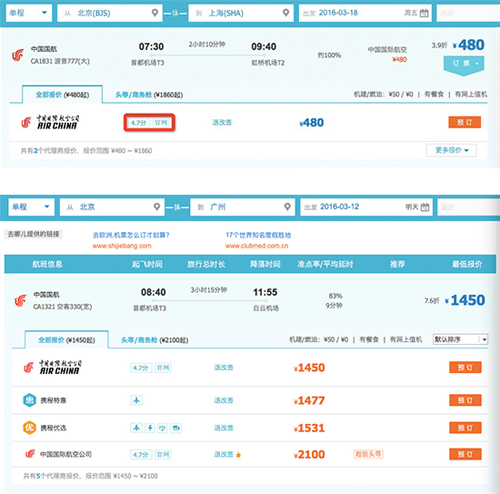Open the 默认排序 sort dropdown
This screenshot has height=494, width=500.
coord(460,339)
